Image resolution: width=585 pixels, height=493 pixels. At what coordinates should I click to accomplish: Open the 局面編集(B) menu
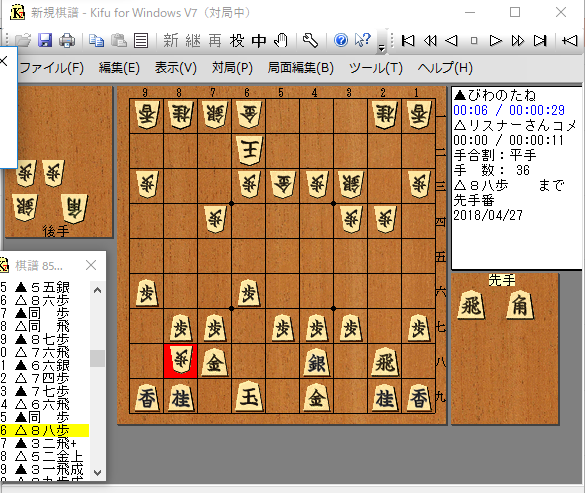point(300,68)
